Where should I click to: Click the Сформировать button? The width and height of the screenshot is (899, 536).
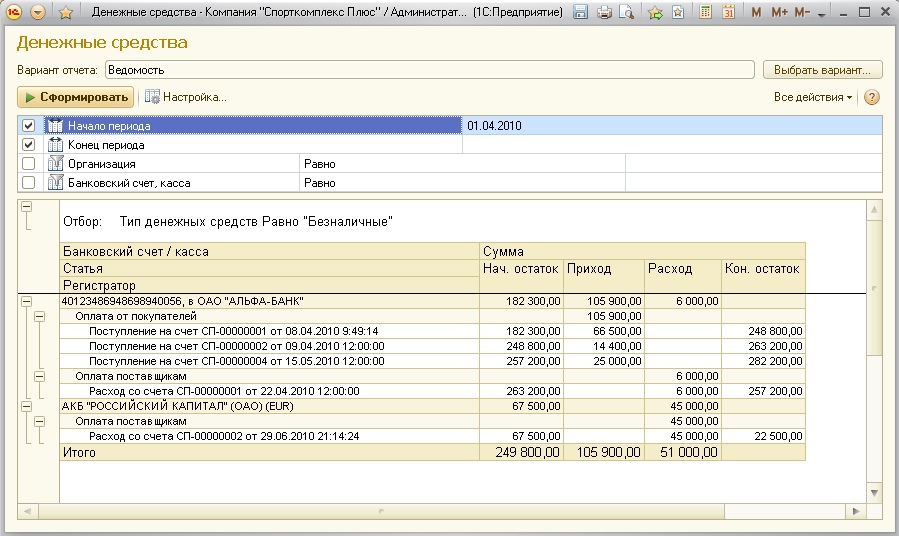[x=75, y=98]
